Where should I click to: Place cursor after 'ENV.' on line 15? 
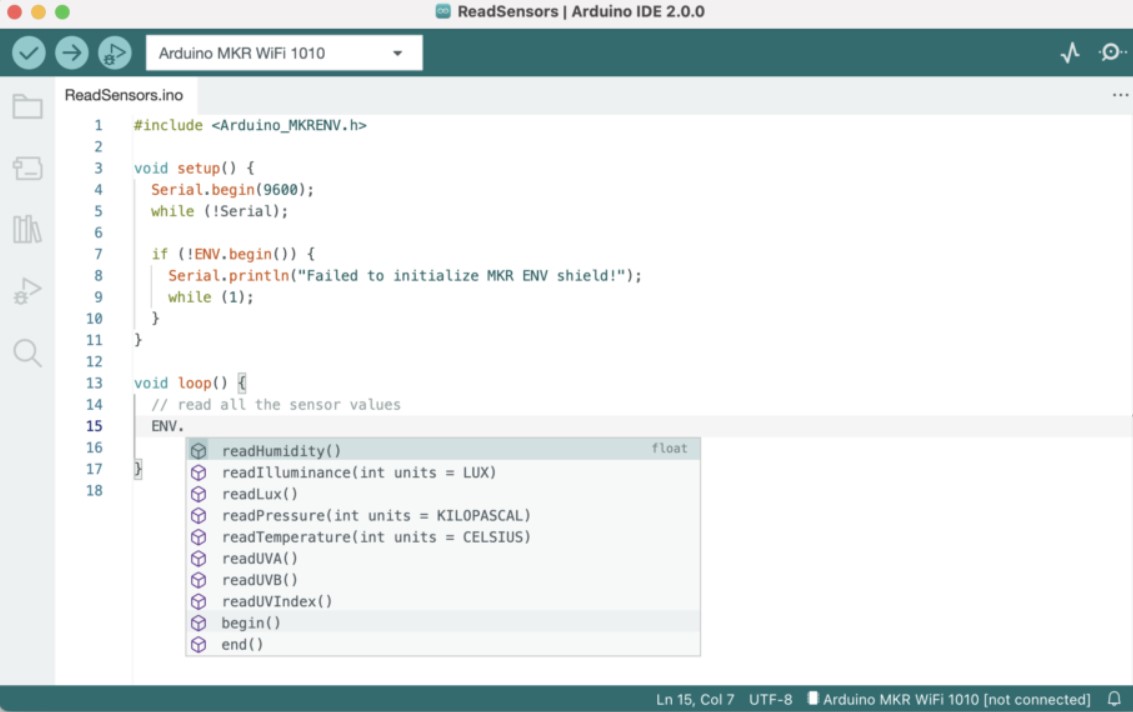pos(185,426)
